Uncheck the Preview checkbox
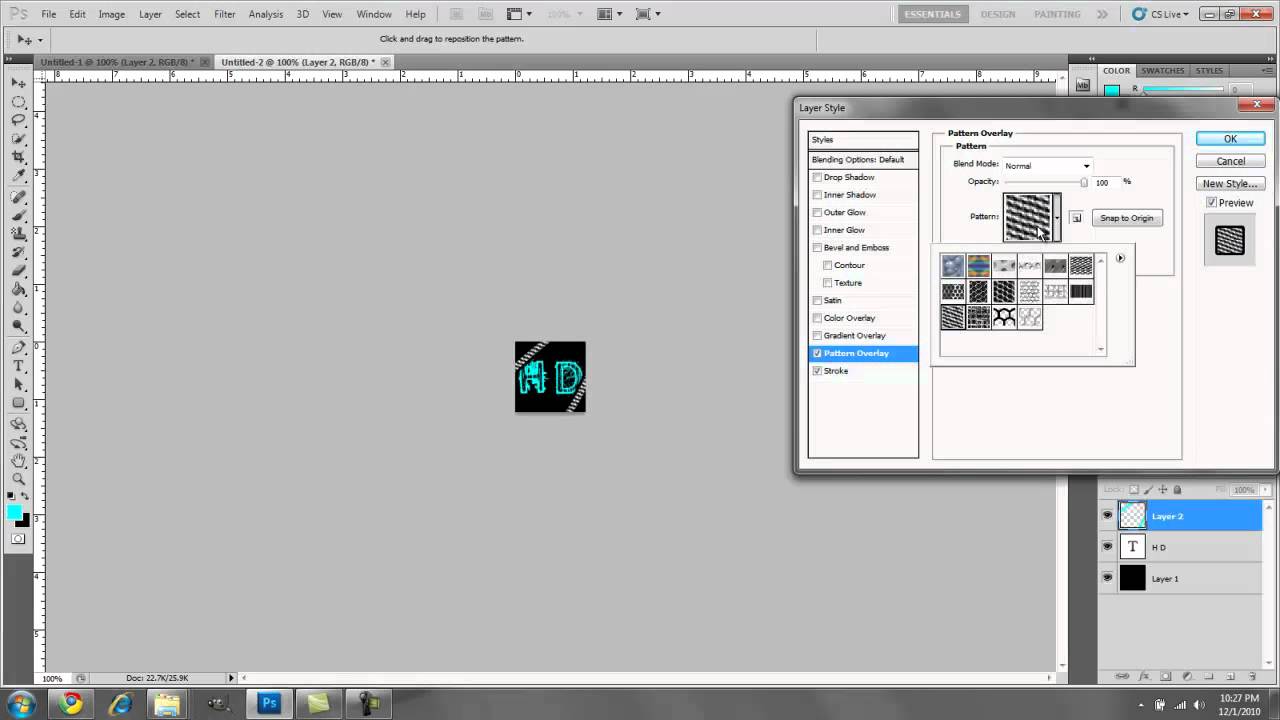 1212,202
